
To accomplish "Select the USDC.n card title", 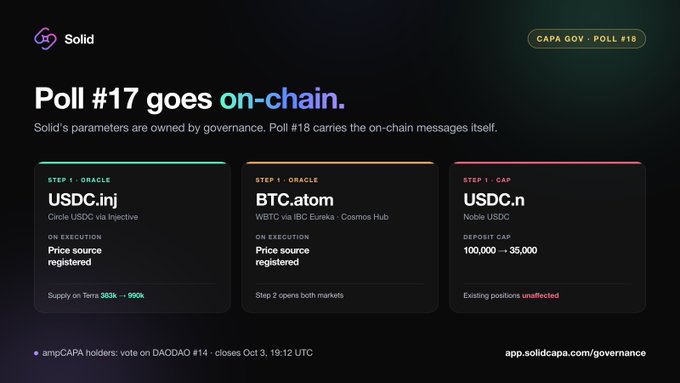I will [494, 200].
